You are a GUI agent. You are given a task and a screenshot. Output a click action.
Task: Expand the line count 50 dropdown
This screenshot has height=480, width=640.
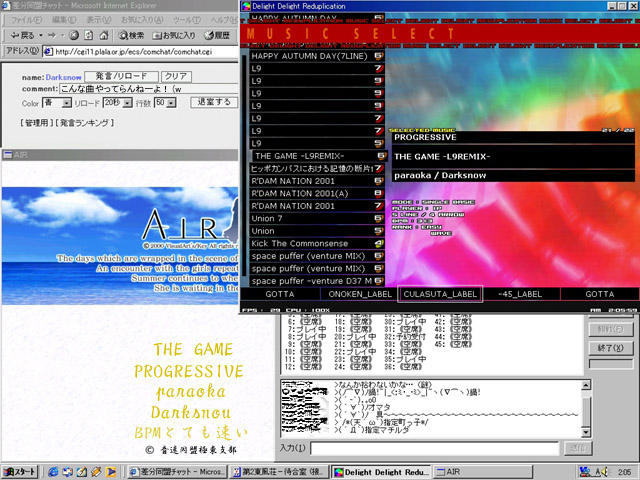(x=166, y=103)
